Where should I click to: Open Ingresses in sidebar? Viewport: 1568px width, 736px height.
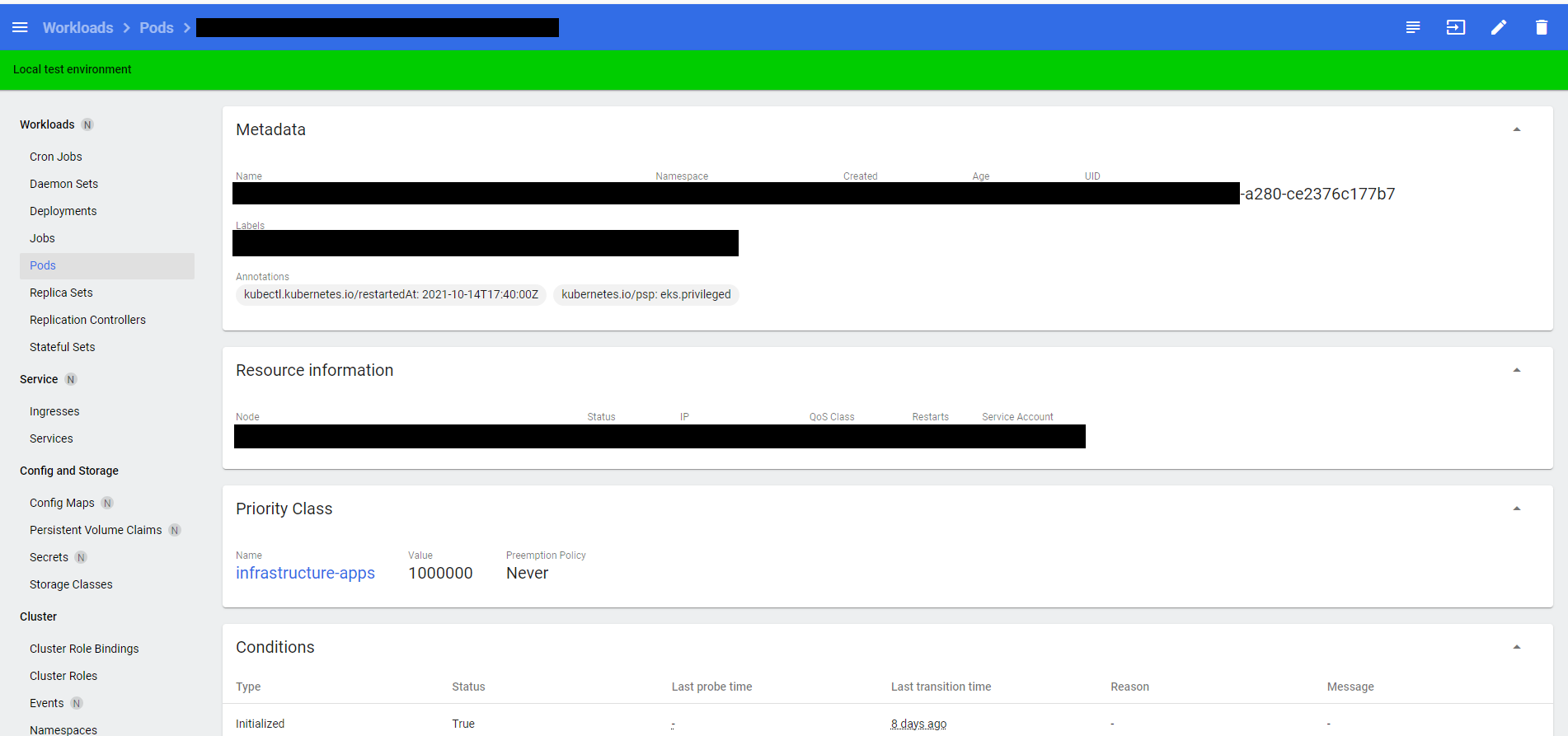coord(54,411)
